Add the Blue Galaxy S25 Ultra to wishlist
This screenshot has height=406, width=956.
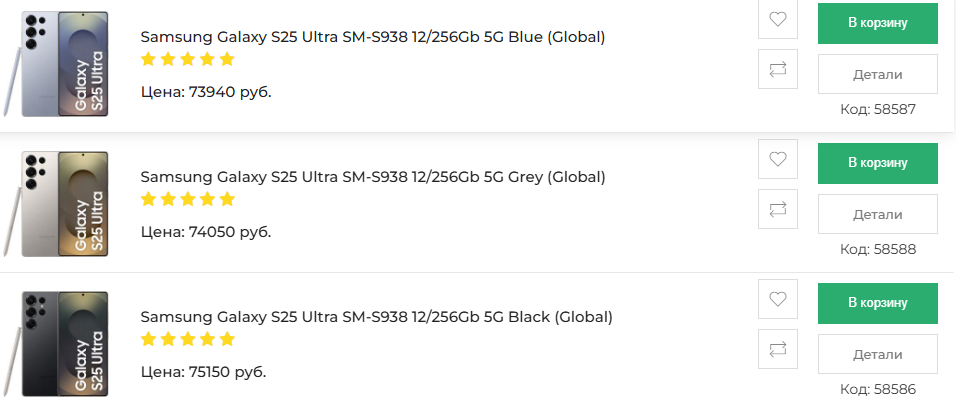(x=778, y=19)
